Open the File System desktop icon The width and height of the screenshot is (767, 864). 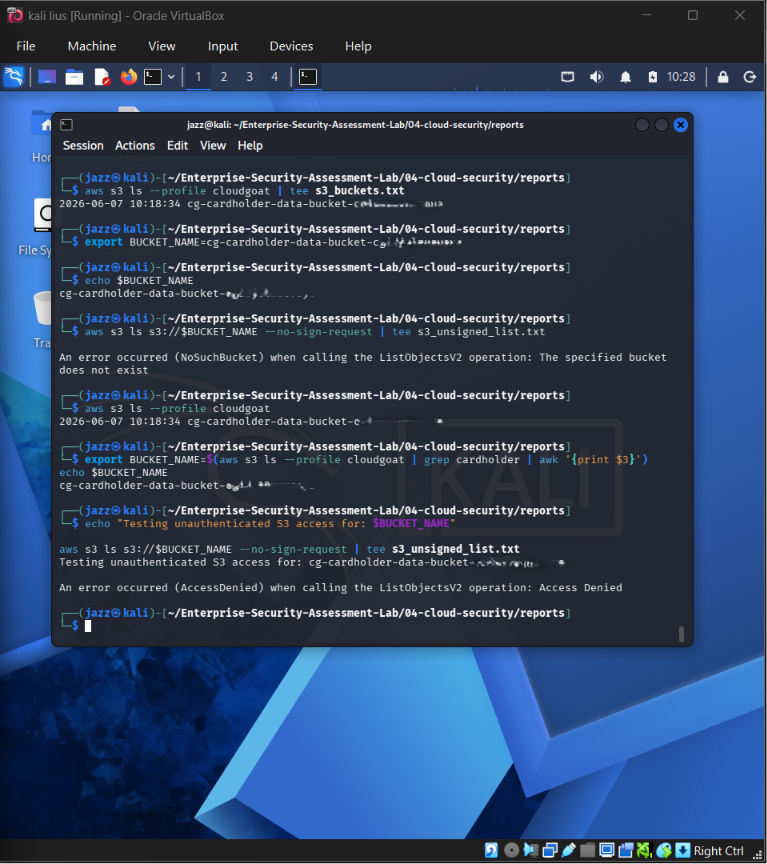tap(39, 227)
